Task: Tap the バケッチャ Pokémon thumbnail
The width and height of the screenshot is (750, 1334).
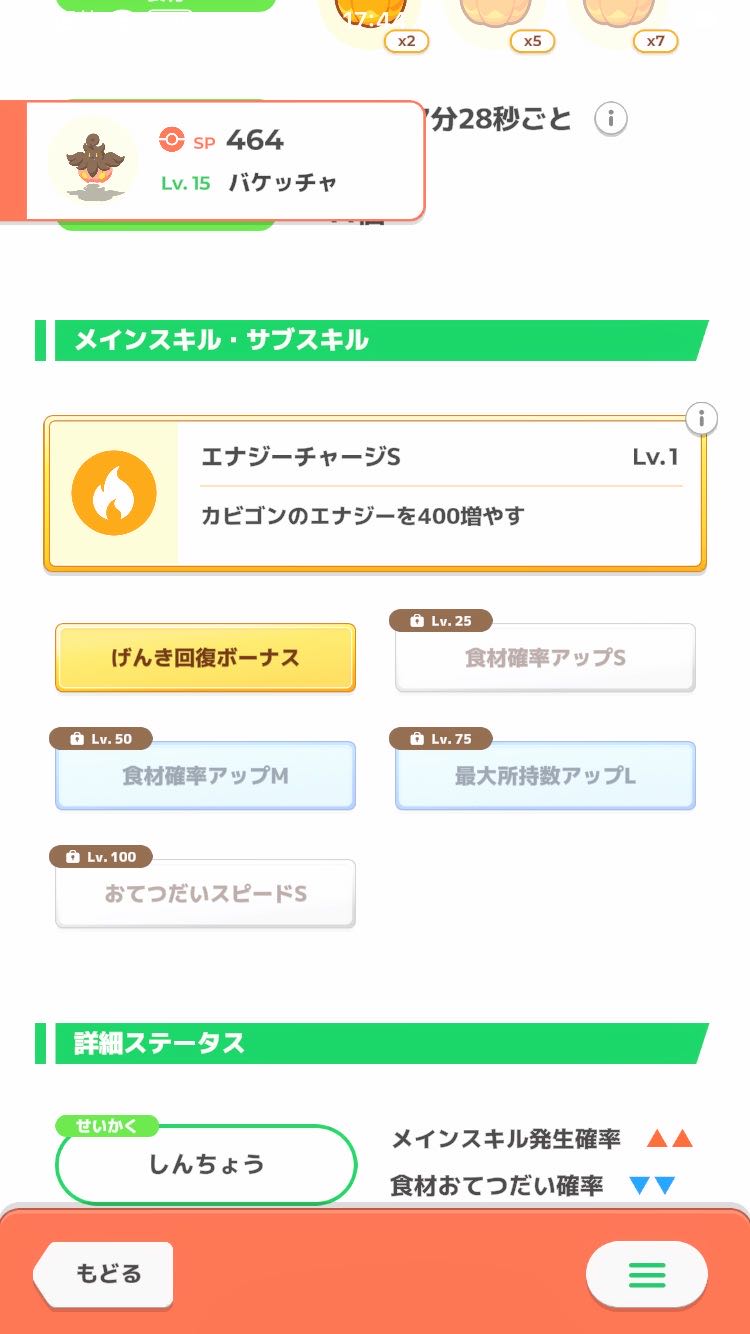Action: [x=92, y=161]
